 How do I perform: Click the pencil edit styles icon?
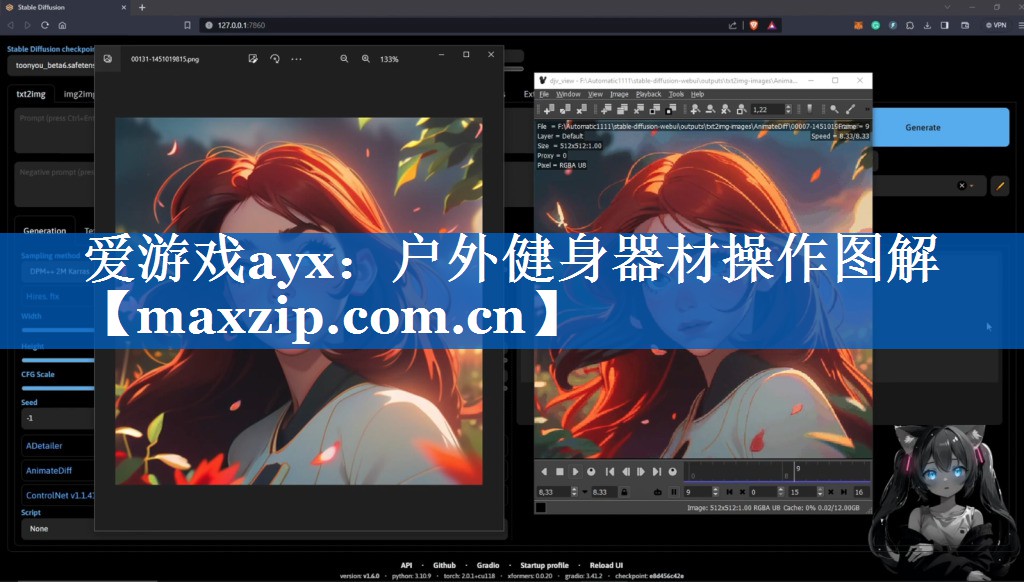(1000, 186)
